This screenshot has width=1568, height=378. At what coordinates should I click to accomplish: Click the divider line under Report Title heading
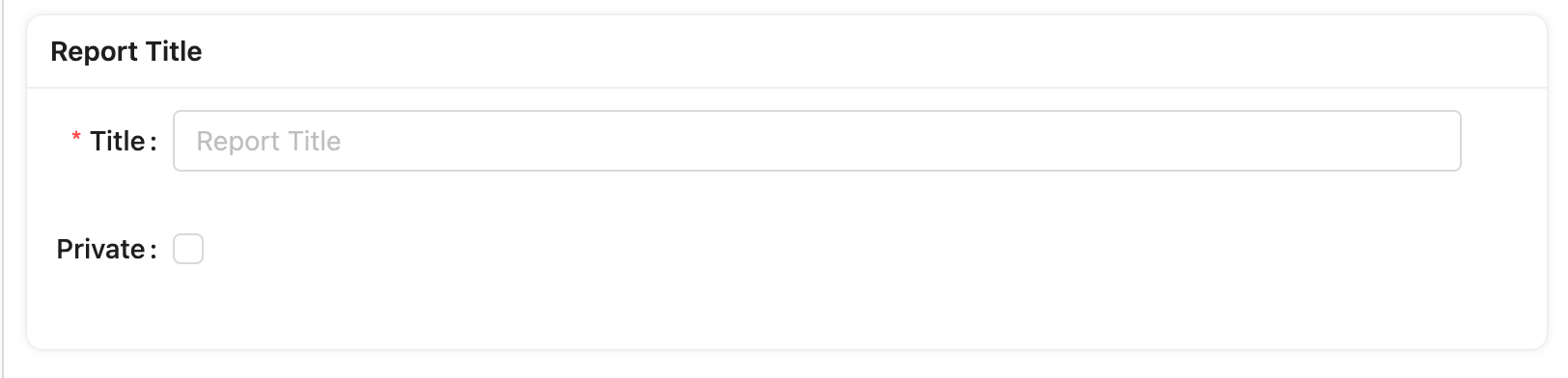(x=787, y=88)
